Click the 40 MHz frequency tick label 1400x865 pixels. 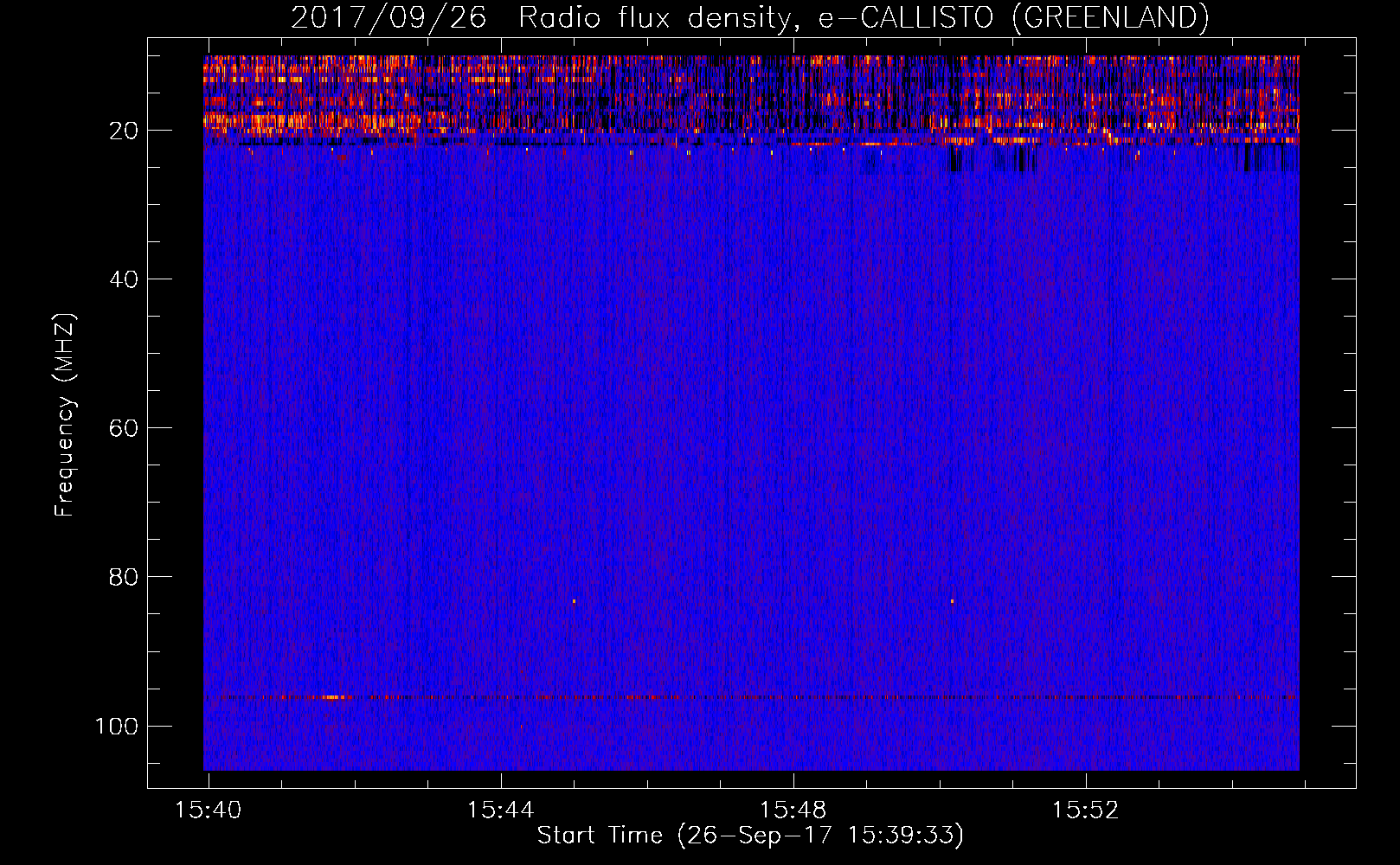coord(124,279)
